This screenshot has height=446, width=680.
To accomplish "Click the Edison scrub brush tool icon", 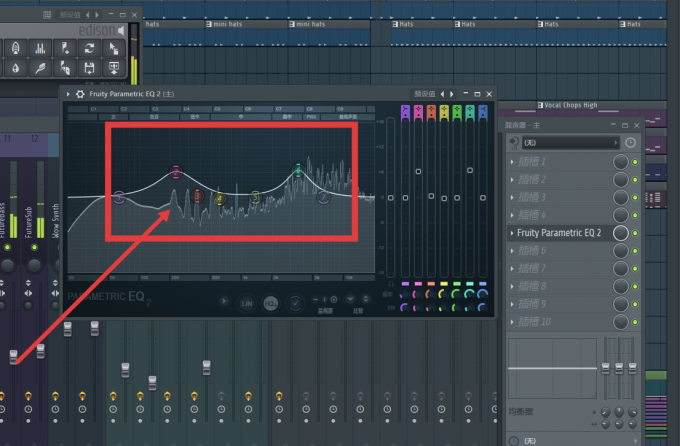I will pyautogui.click(x=40, y=68).
